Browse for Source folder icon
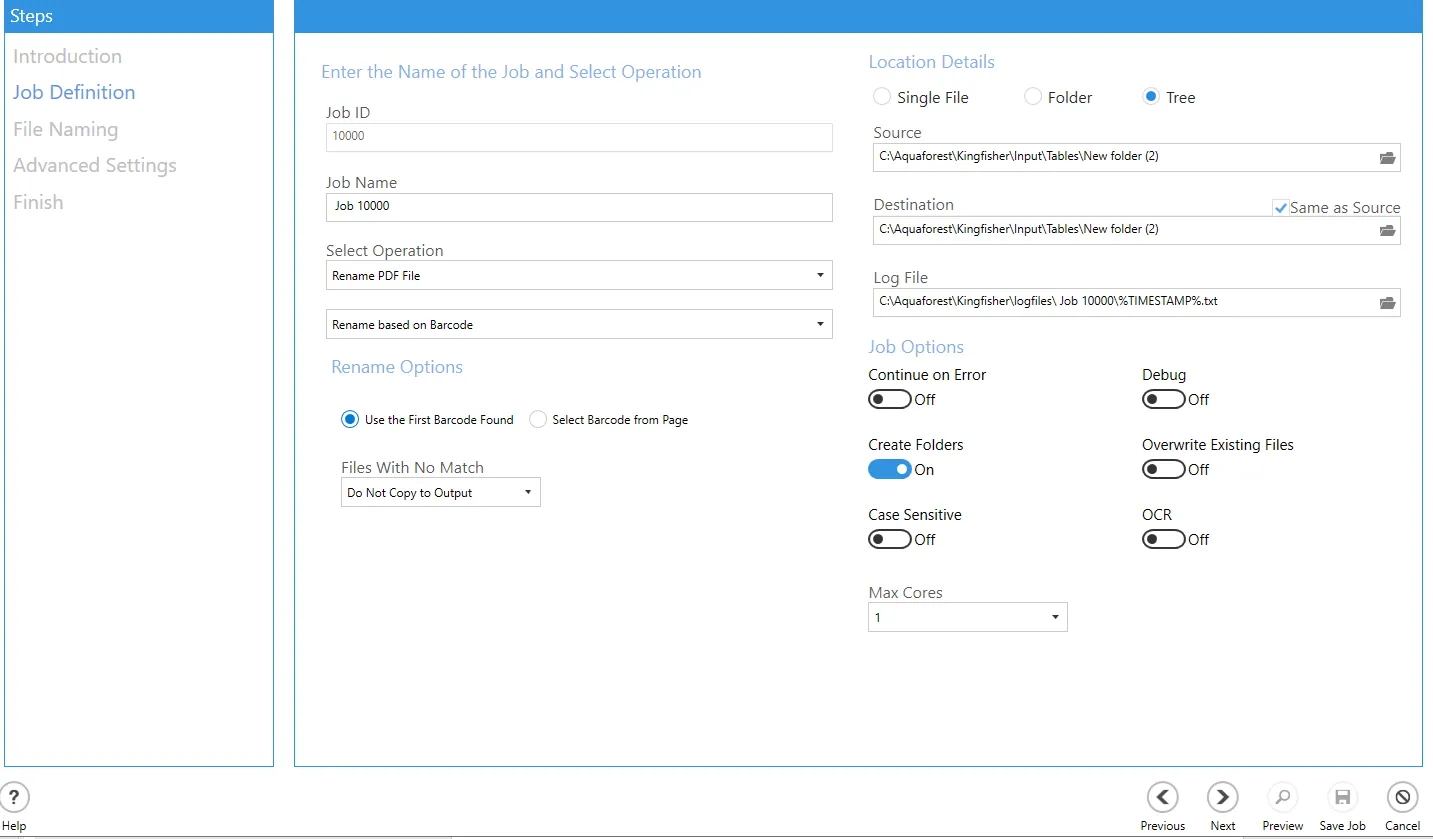This screenshot has width=1433, height=839. 1387,158
